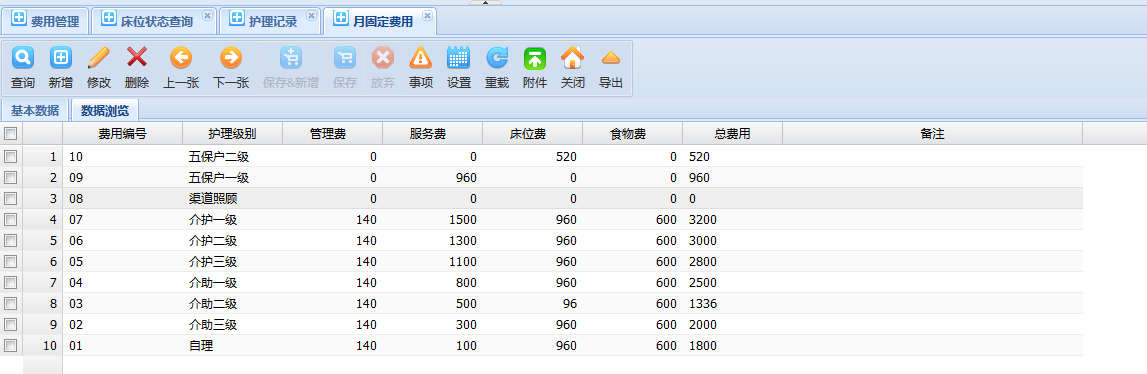This screenshot has height=374, width=1147.
Task: Switch to the 床位状态查询 tab
Action: click(x=154, y=21)
